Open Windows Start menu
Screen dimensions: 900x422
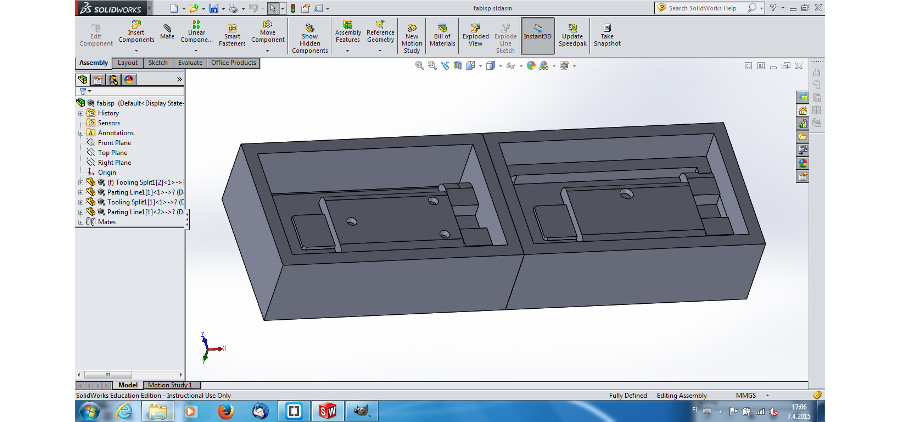pyautogui.click(x=90, y=411)
